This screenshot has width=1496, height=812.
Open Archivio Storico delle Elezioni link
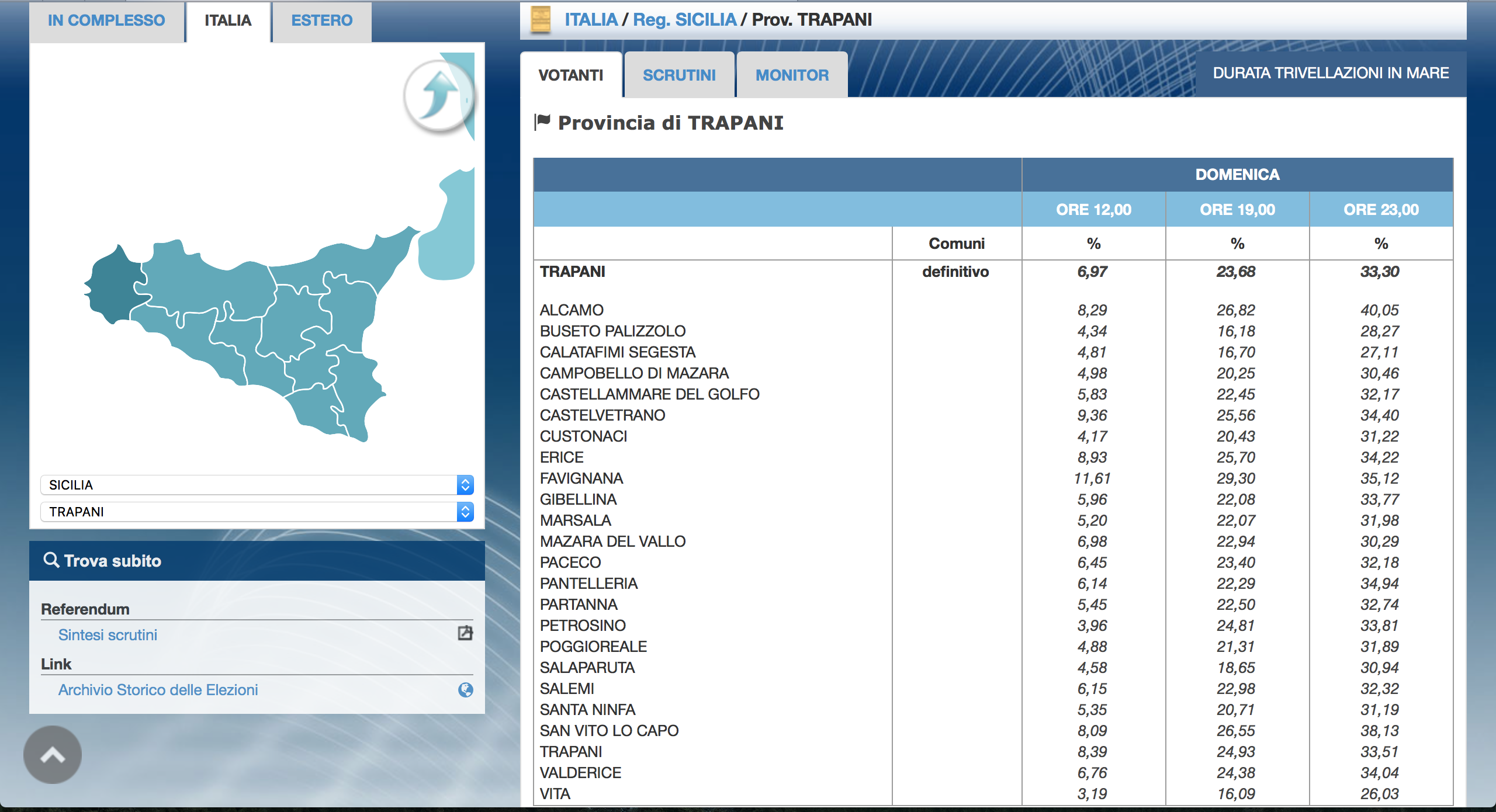(158, 690)
